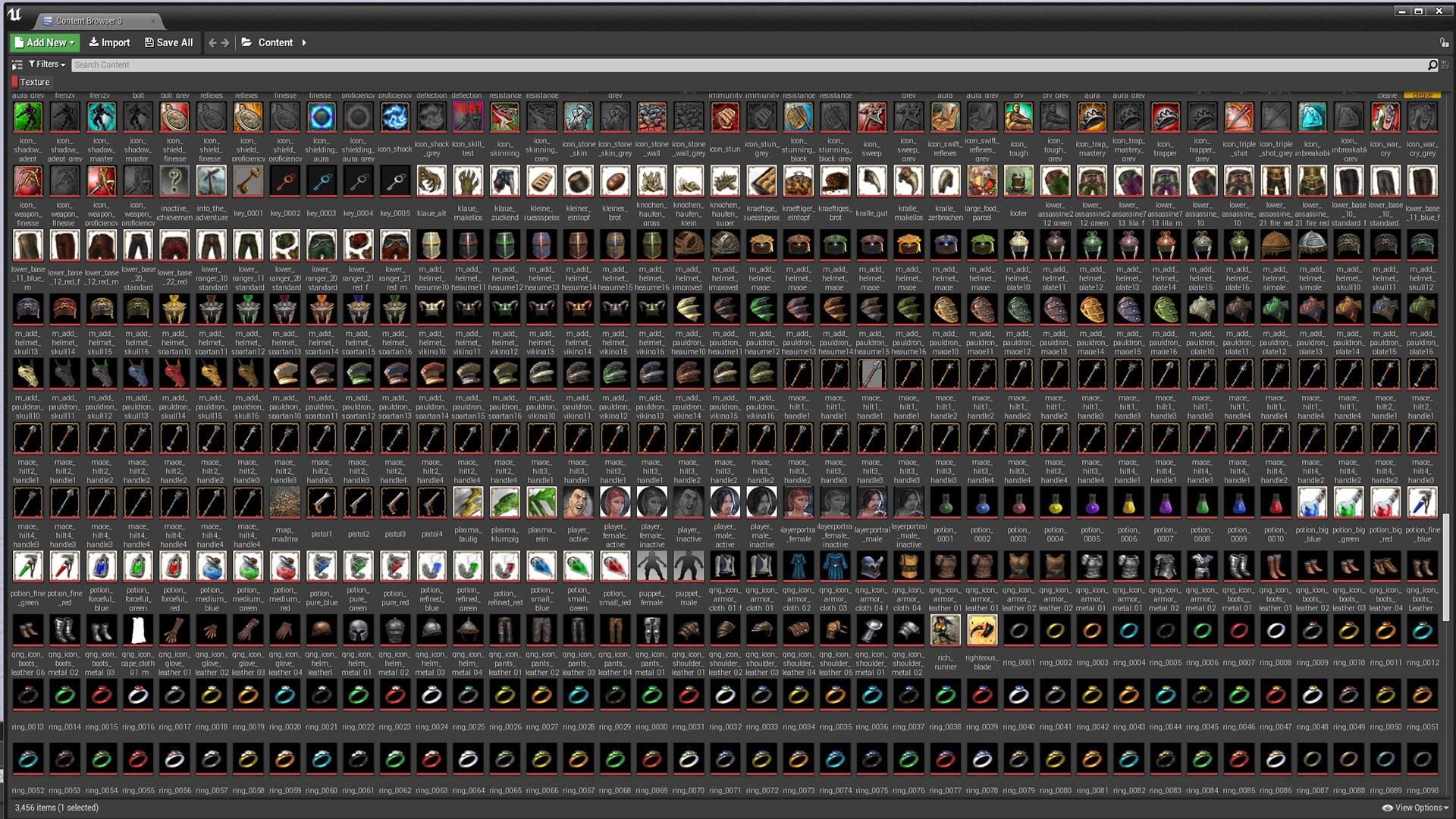Click the folder icon in the path bar

(x=246, y=42)
